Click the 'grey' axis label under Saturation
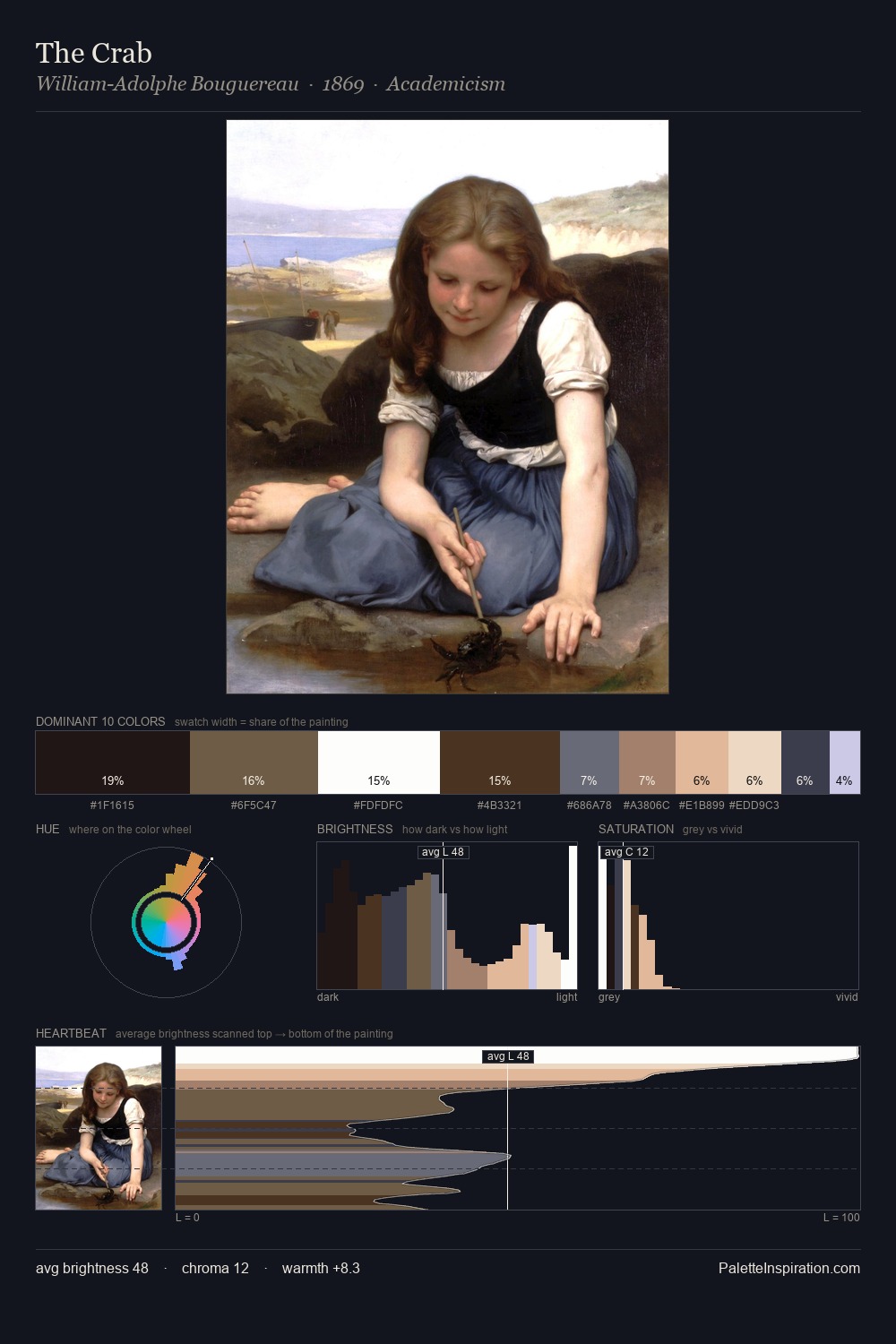This screenshot has width=896, height=1344. click(x=609, y=997)
